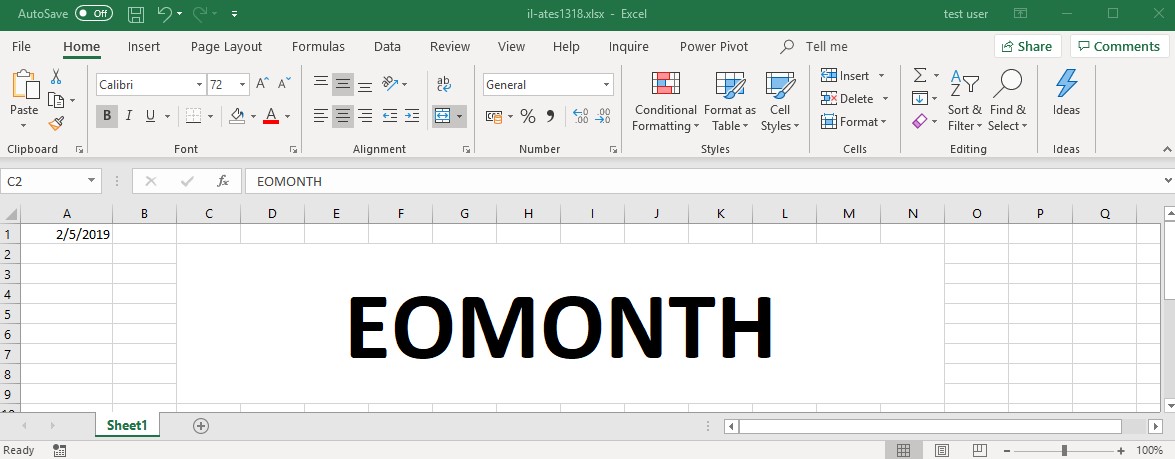Viewport: 1175px width, 459px height.
Task: Open the Comments button
Action: [1117, 46]
